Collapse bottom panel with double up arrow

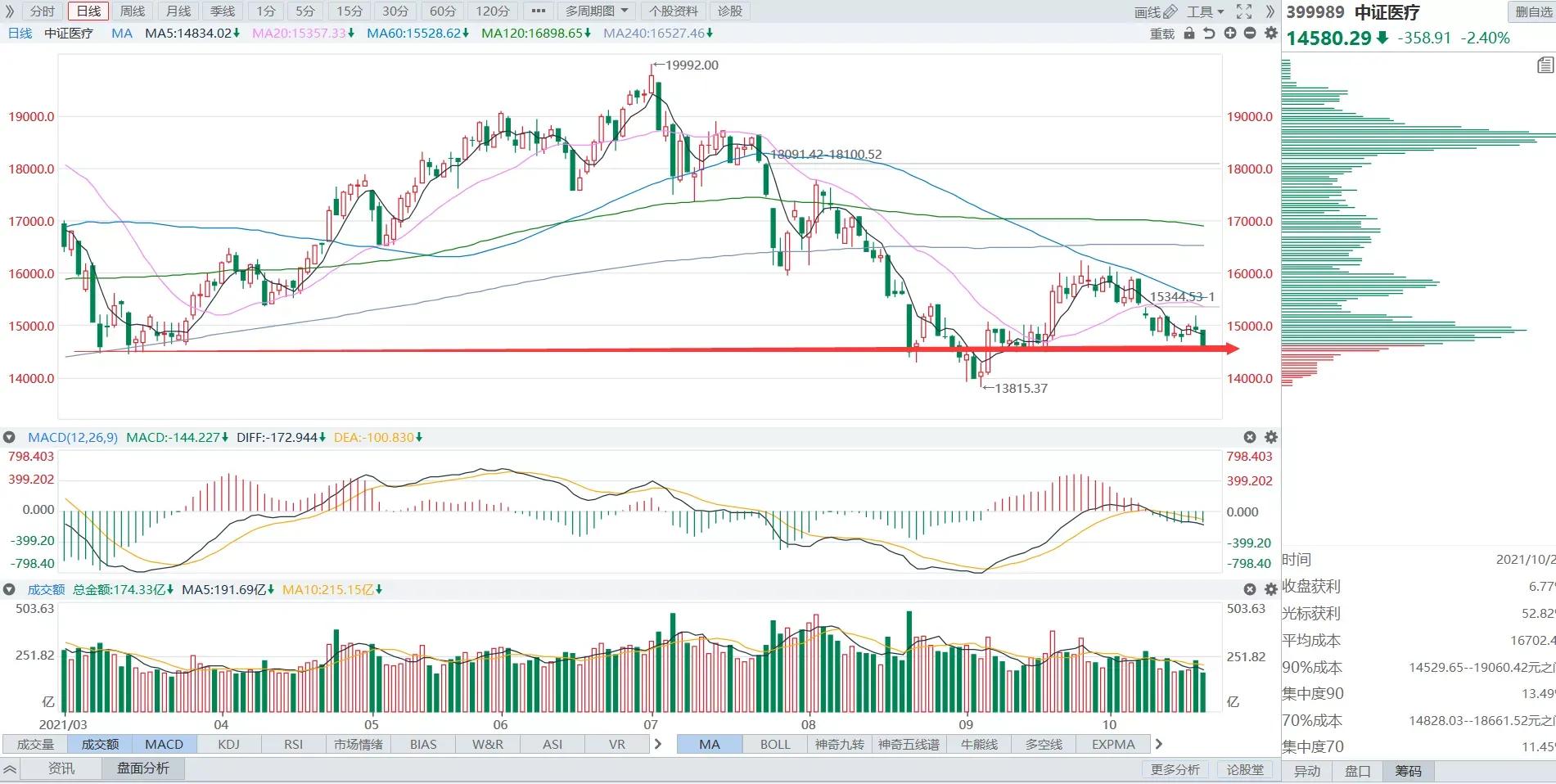pos(10,769)
